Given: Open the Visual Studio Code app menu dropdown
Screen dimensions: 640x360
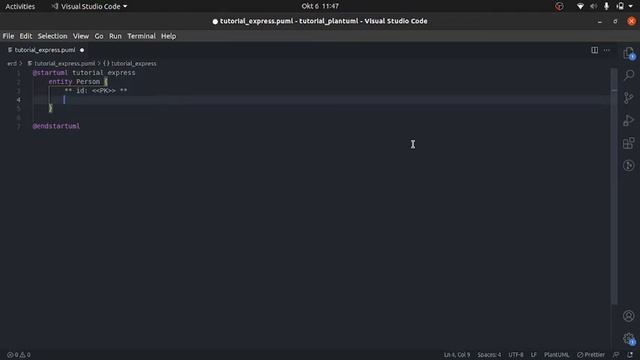Looking at the screenshot, I should (x=89, y=6).
